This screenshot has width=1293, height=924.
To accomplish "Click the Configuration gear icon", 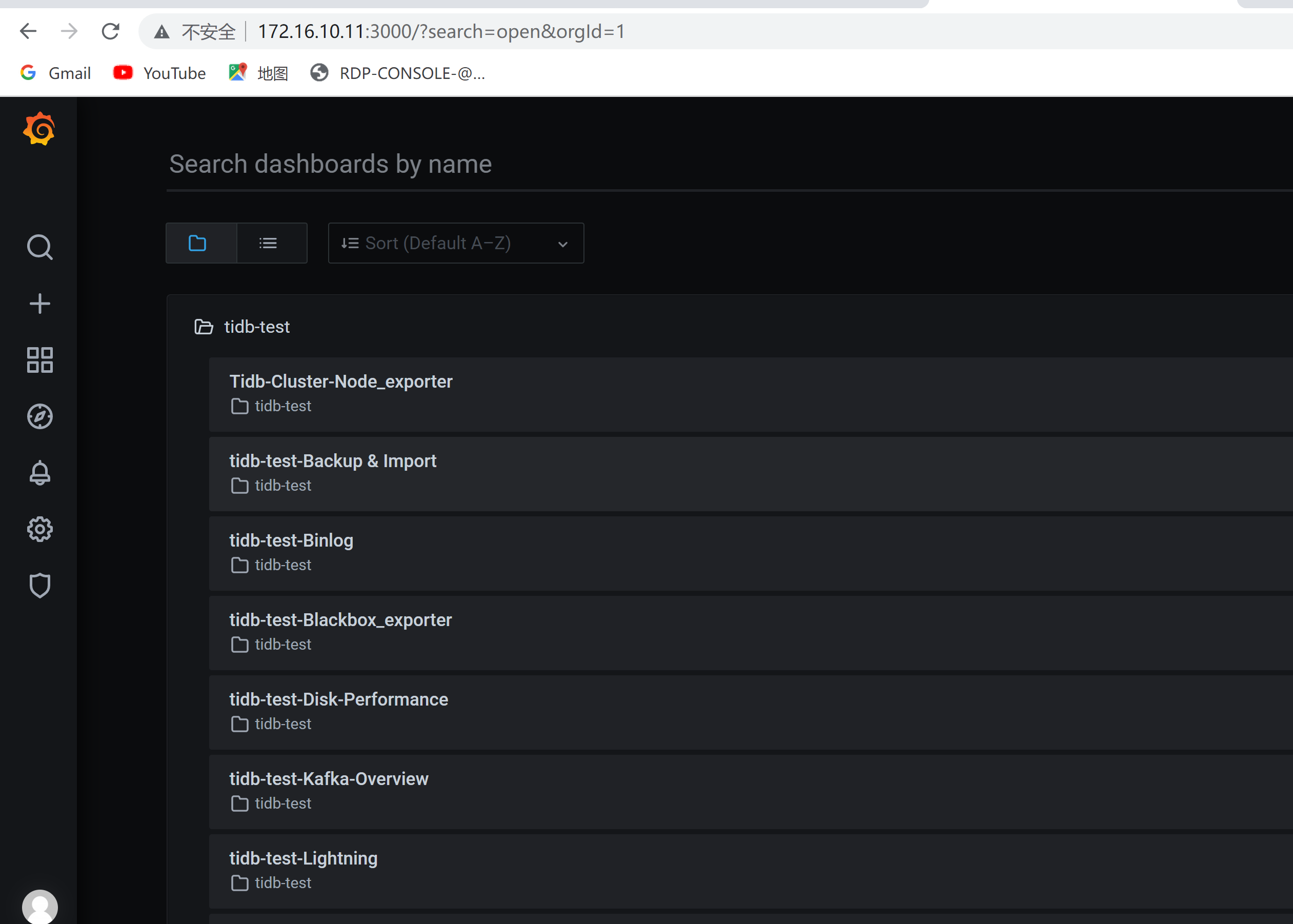I will (x=39, y=529).
